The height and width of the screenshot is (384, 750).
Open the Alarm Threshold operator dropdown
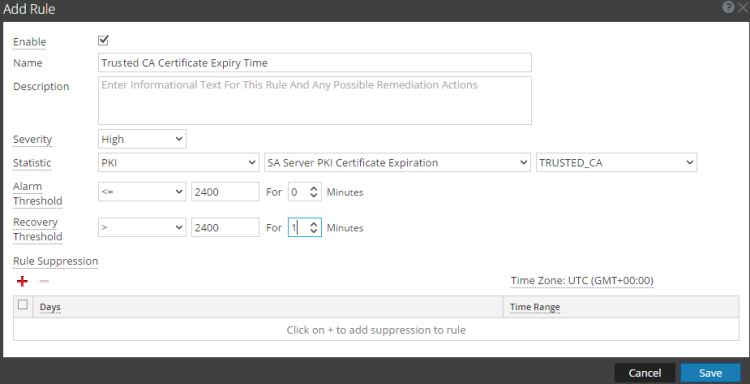[142, 192]
